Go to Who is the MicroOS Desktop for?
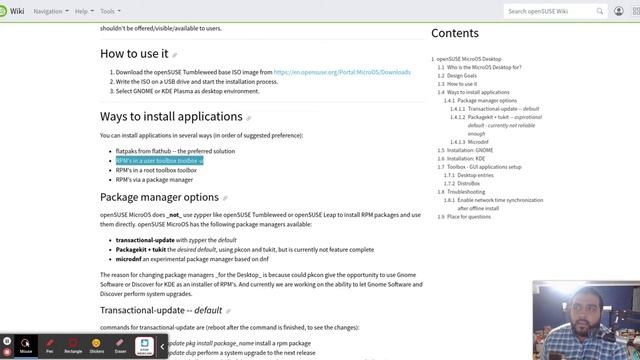 [484, 67]
